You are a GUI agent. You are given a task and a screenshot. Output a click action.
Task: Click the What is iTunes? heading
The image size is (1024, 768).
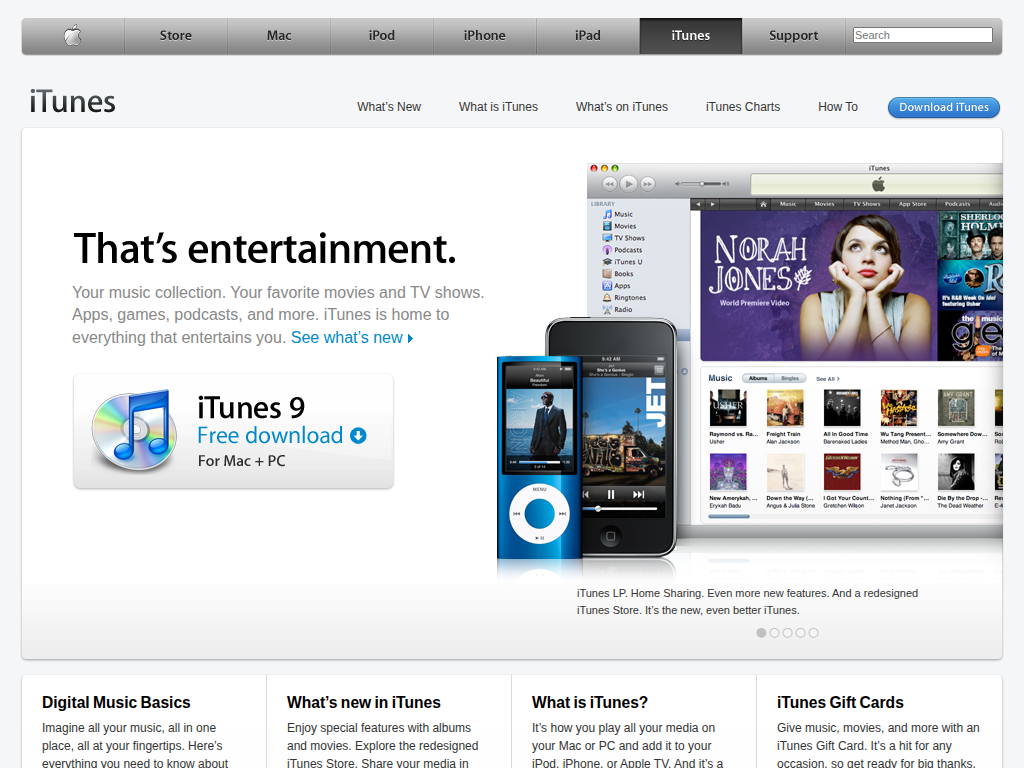click(x=590, y=702)
